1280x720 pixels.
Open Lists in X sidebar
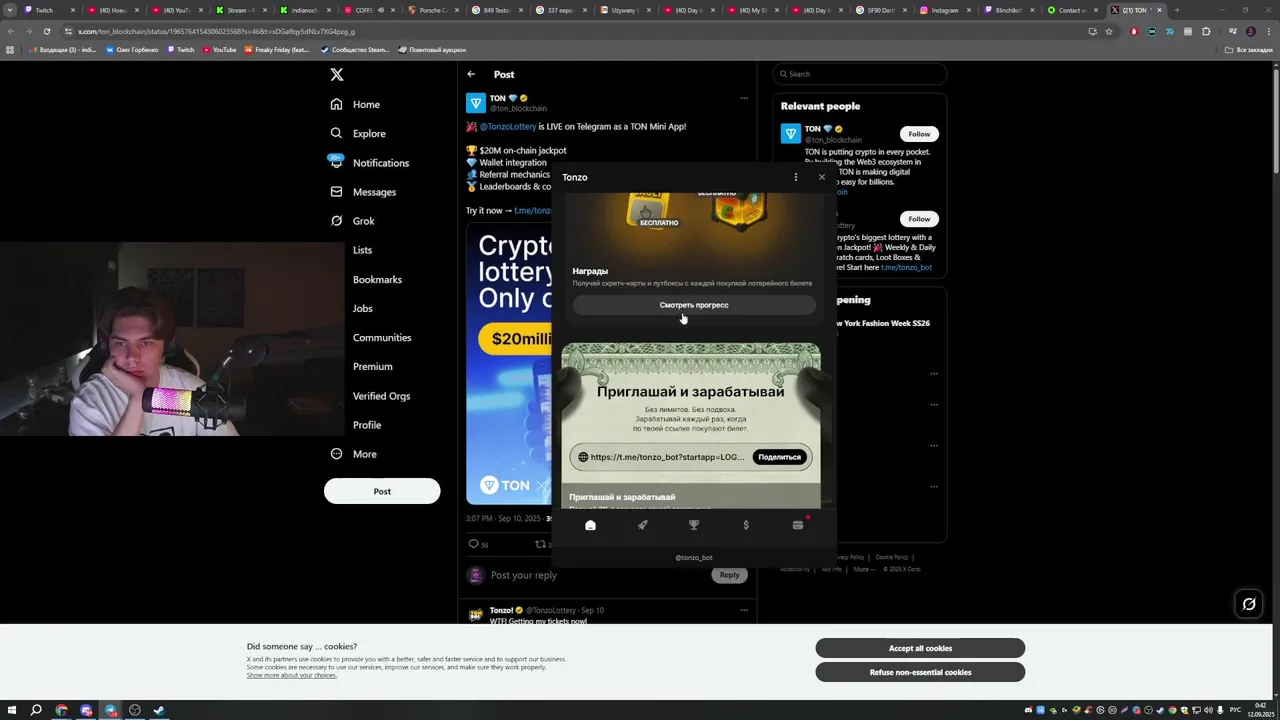point(362,250)
